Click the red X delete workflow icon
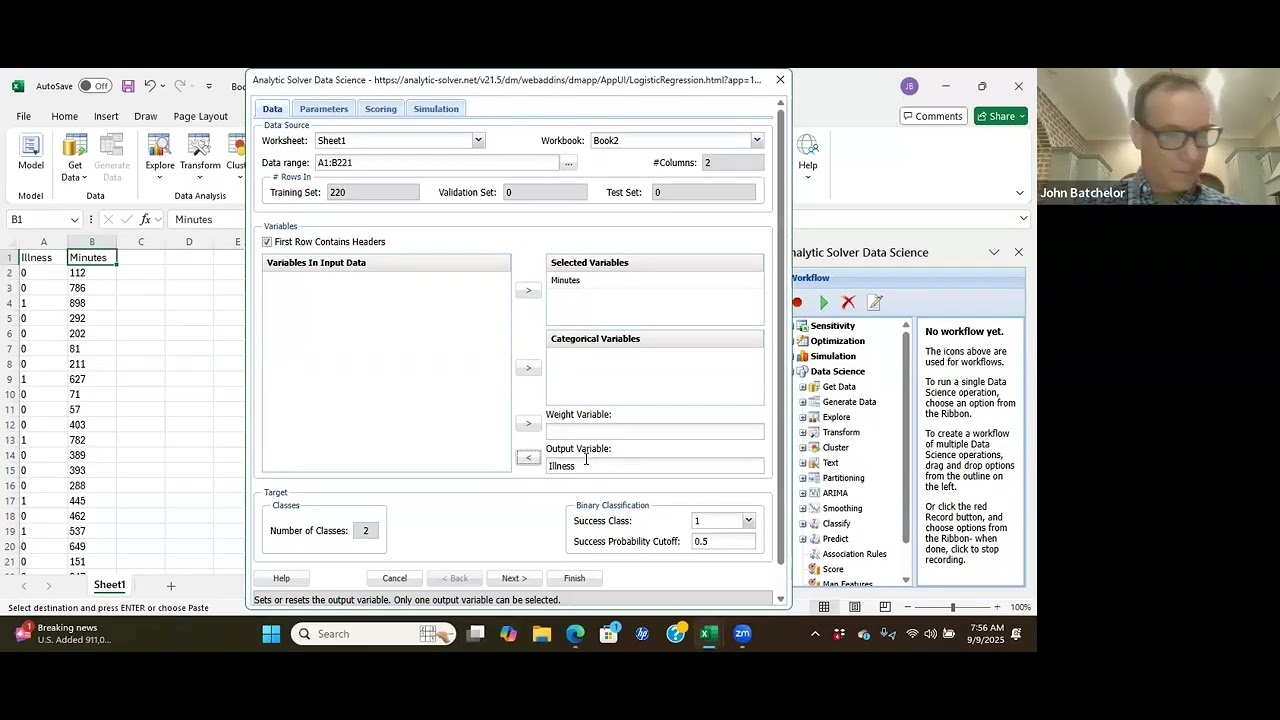The height and width of the screenshot is (720, 1280). (x=848, y=302)
